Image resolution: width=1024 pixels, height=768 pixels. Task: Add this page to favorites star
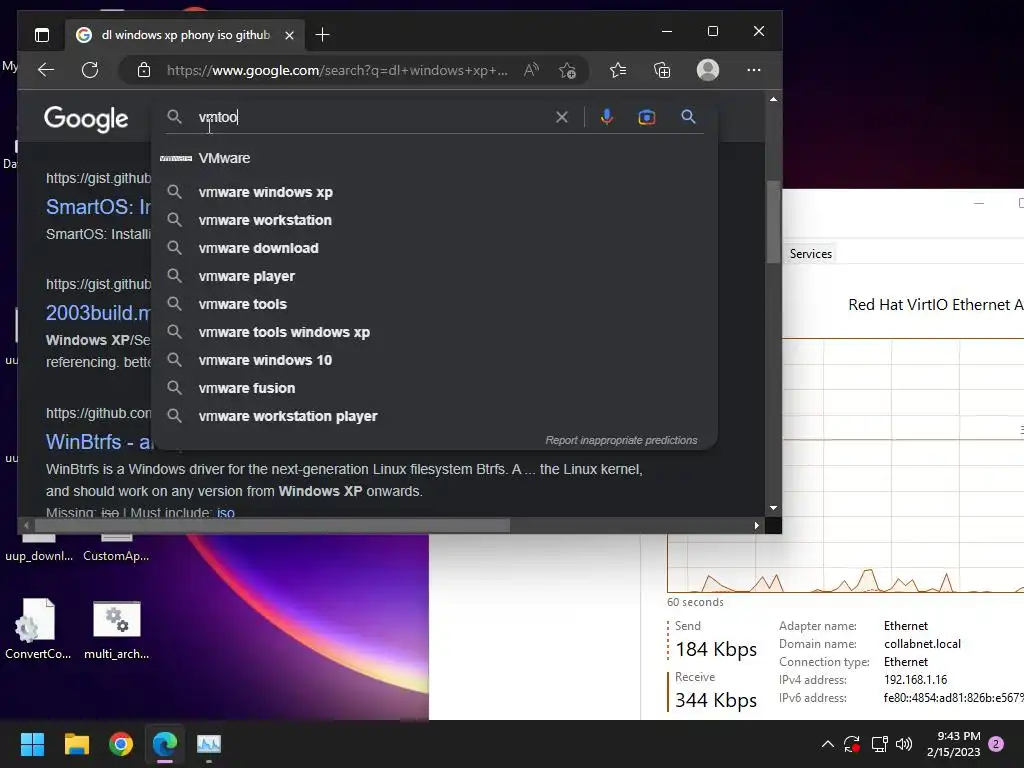(x=567, y=70)
